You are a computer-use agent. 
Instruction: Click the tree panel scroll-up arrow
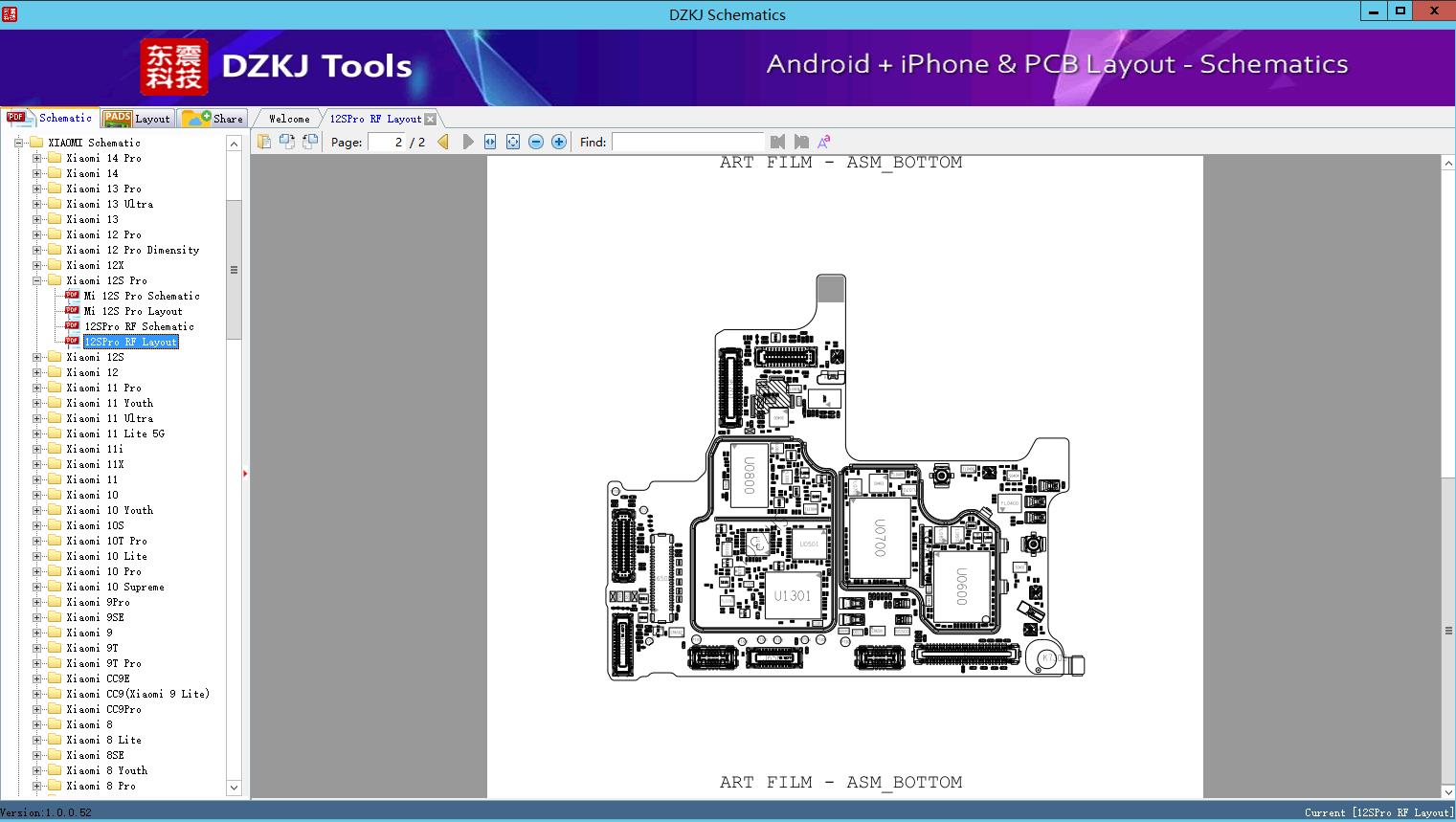[x=234, y=144]
